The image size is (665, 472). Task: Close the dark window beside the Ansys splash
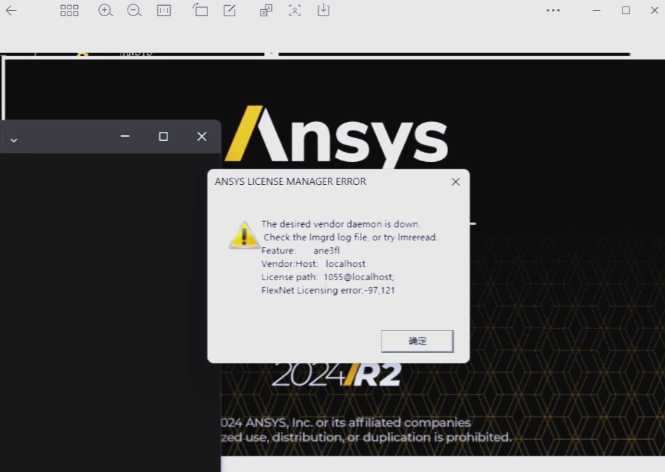tap(202, 136)
